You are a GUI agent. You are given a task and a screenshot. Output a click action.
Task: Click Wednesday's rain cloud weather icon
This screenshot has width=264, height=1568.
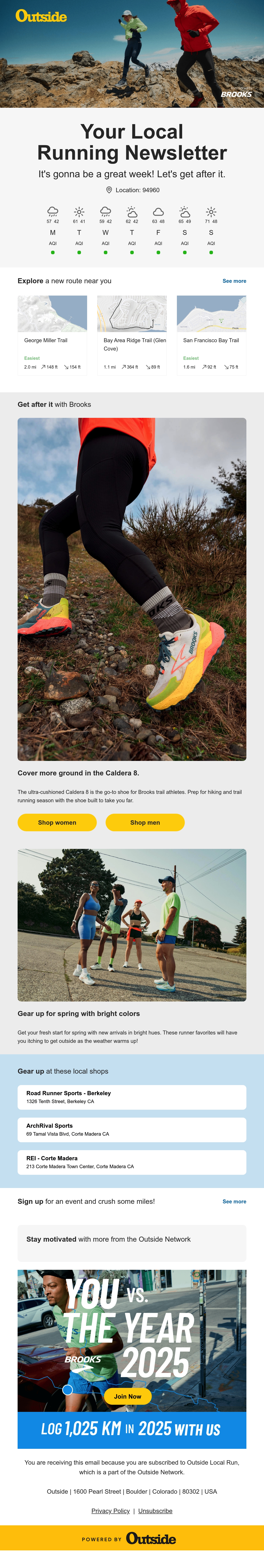(105, 211)
